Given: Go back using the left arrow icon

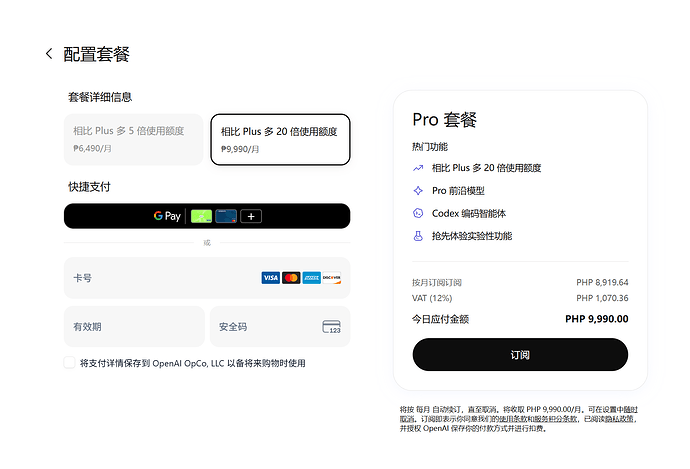Looking at the screenshot, I should [x=49, y=54].
